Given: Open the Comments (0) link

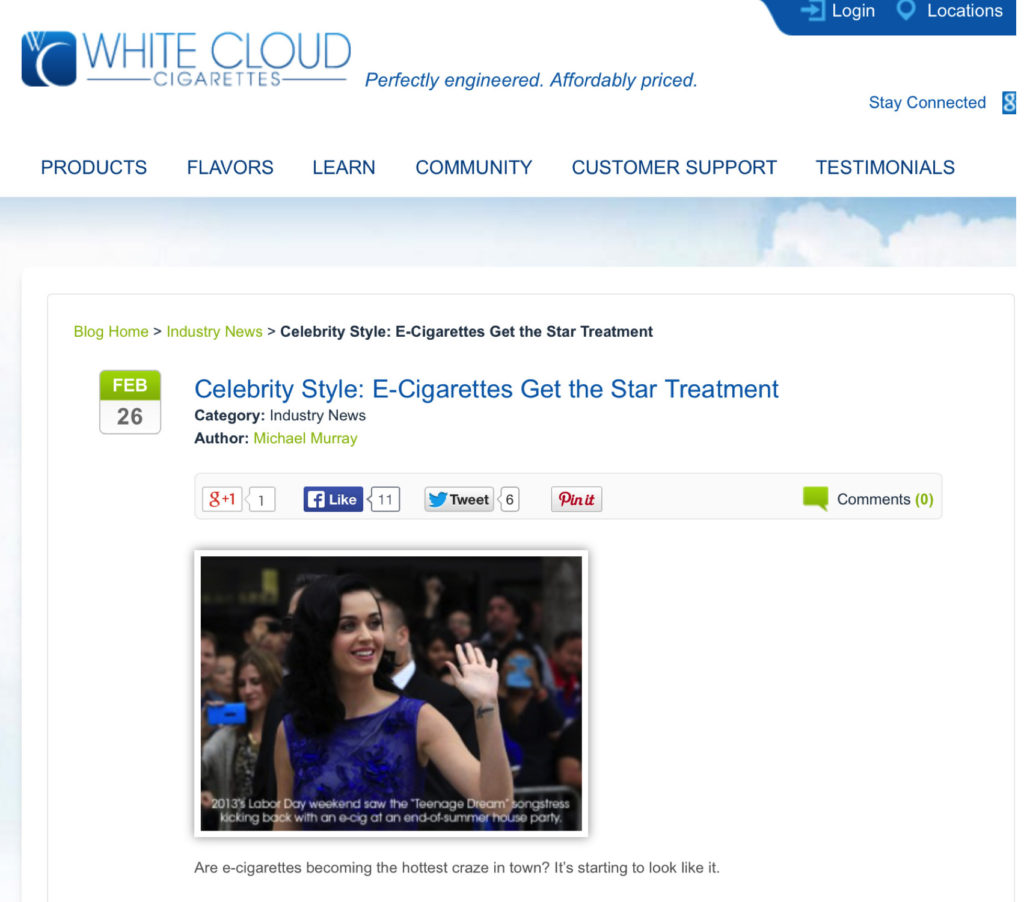Looking at the screenshot, I should 885,499.
